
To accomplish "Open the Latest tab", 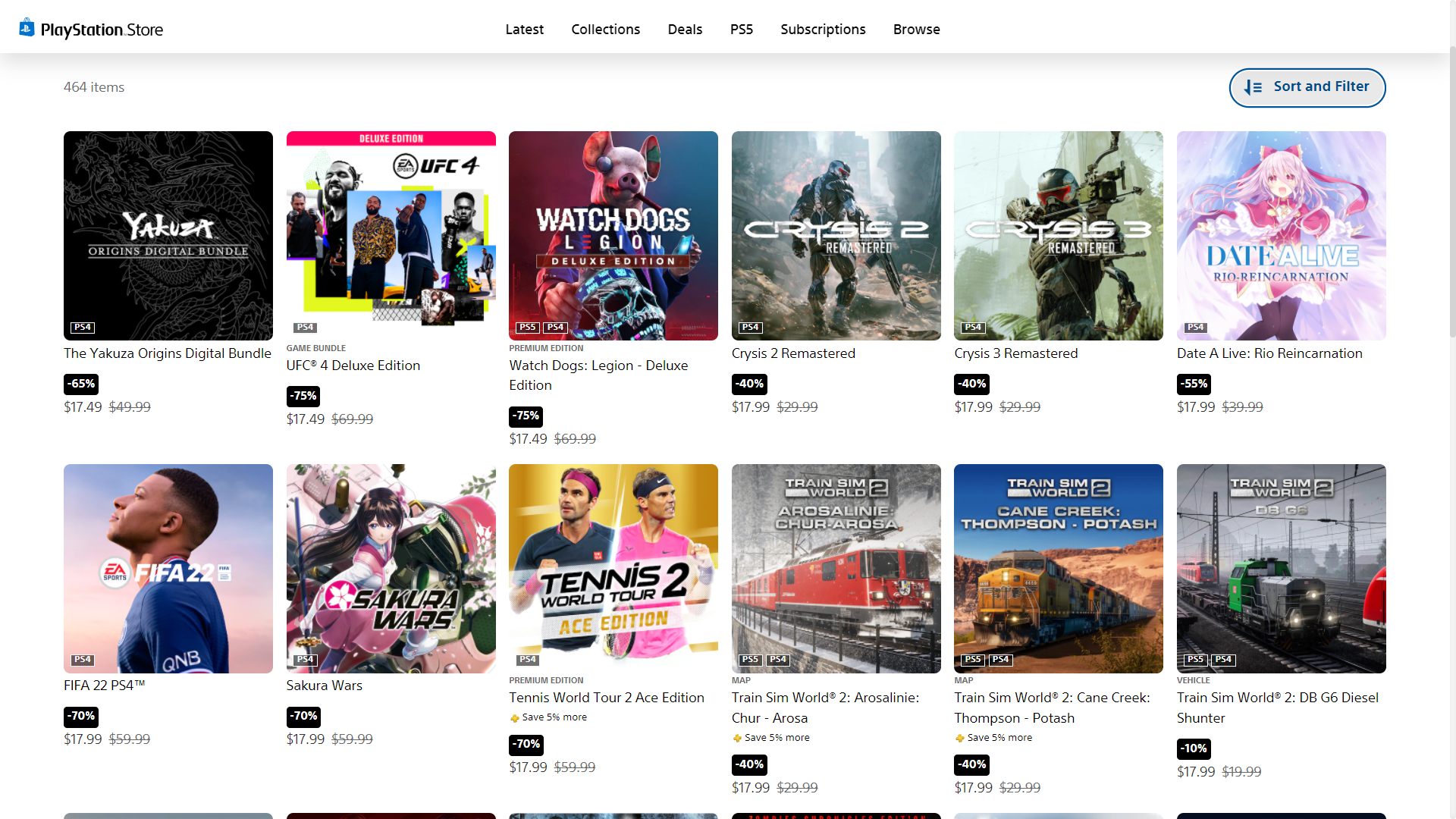I will coord(524,29).
